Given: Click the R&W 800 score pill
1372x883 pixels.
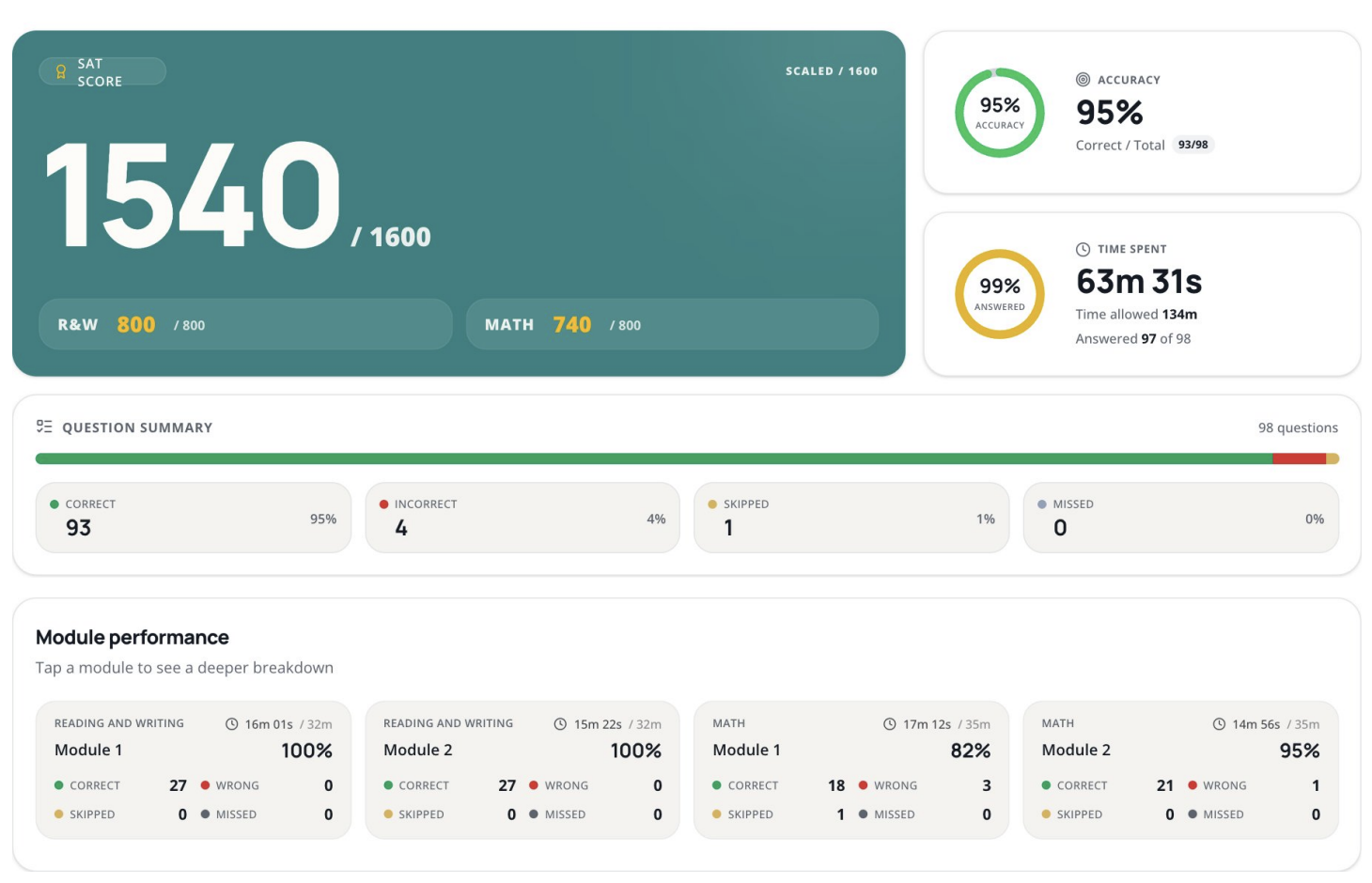Looking at the screenshot, I should [245, 324].
